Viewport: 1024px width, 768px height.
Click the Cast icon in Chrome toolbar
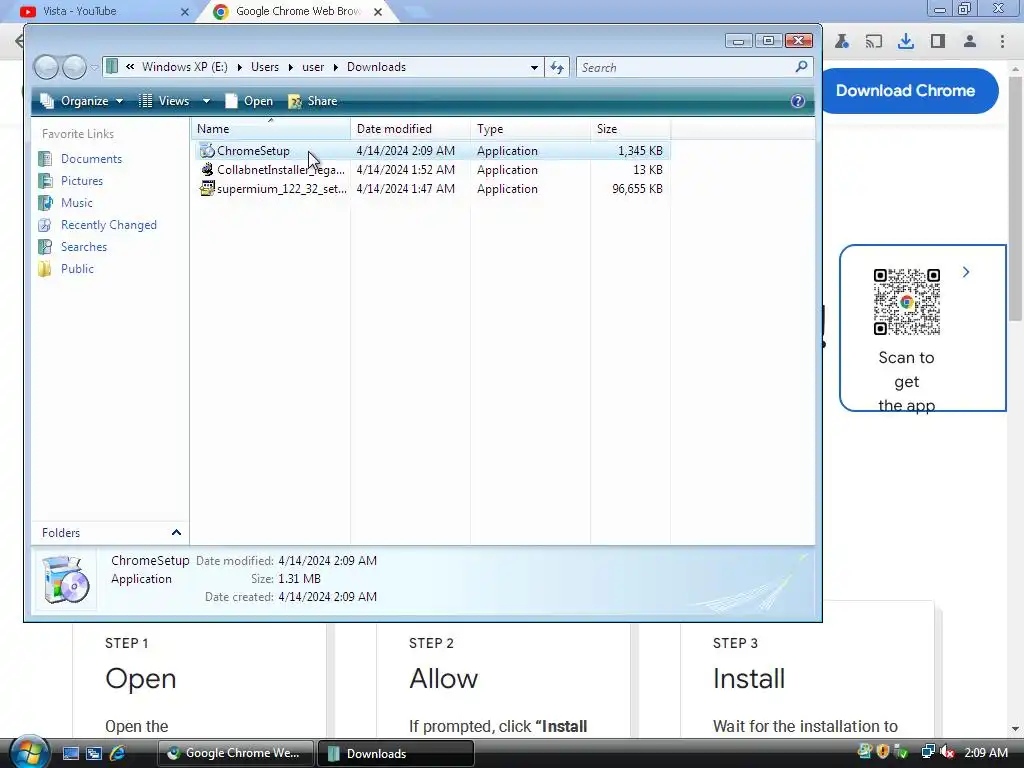873,42
